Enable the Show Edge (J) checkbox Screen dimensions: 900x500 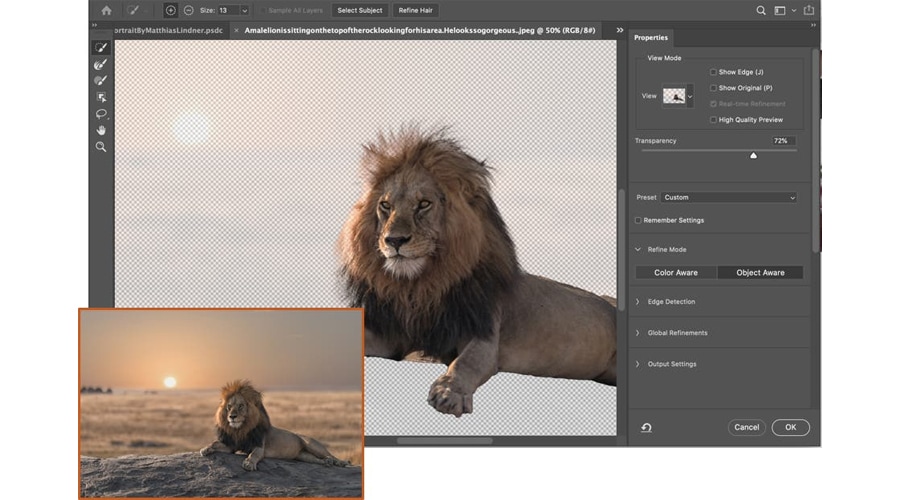coord(713,72)
